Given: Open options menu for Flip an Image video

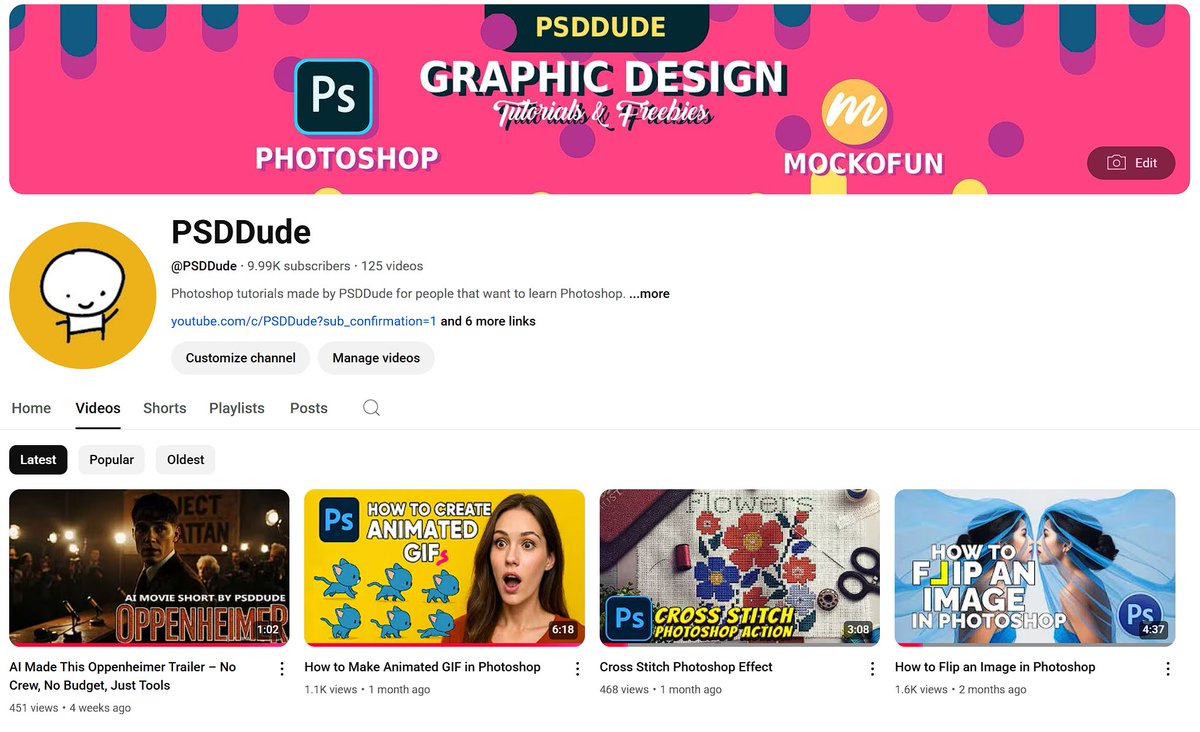Looking at the screenshot, I should click(x=1168, y=669).
